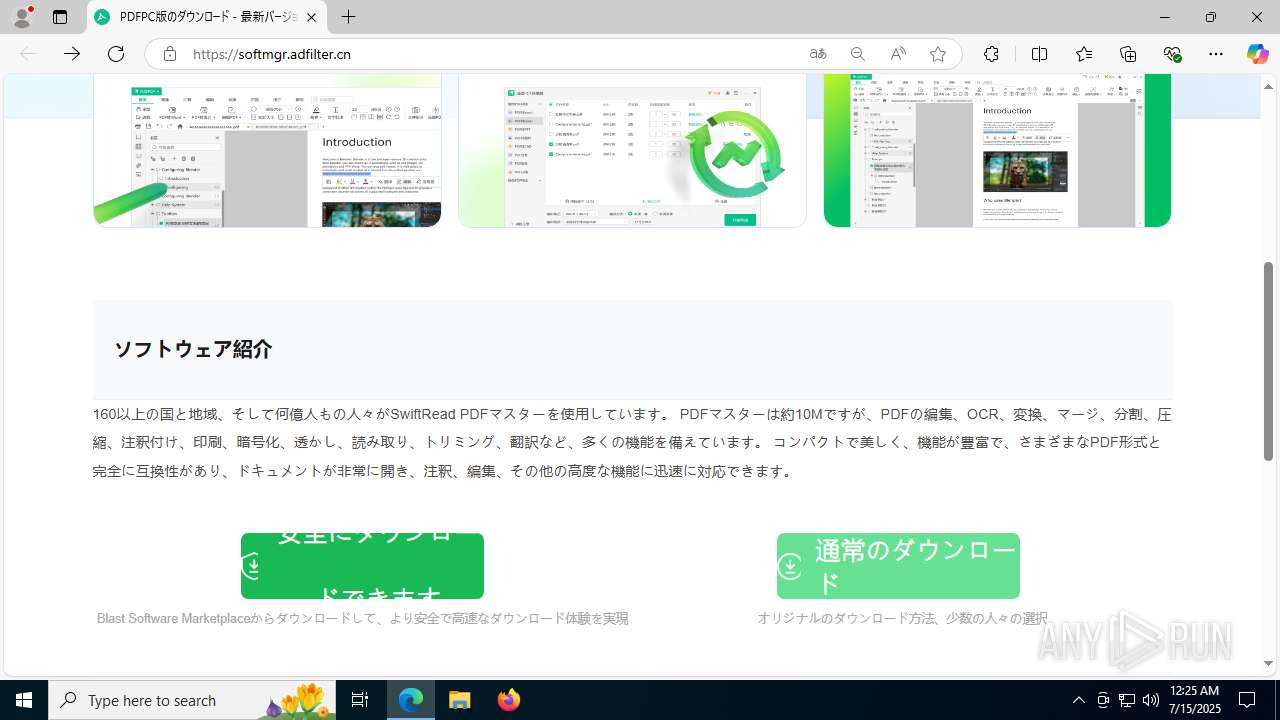The height and width of the screenshot is (720, 1280).
Task: Click the taskbar search box
Action: pos(193,700)
